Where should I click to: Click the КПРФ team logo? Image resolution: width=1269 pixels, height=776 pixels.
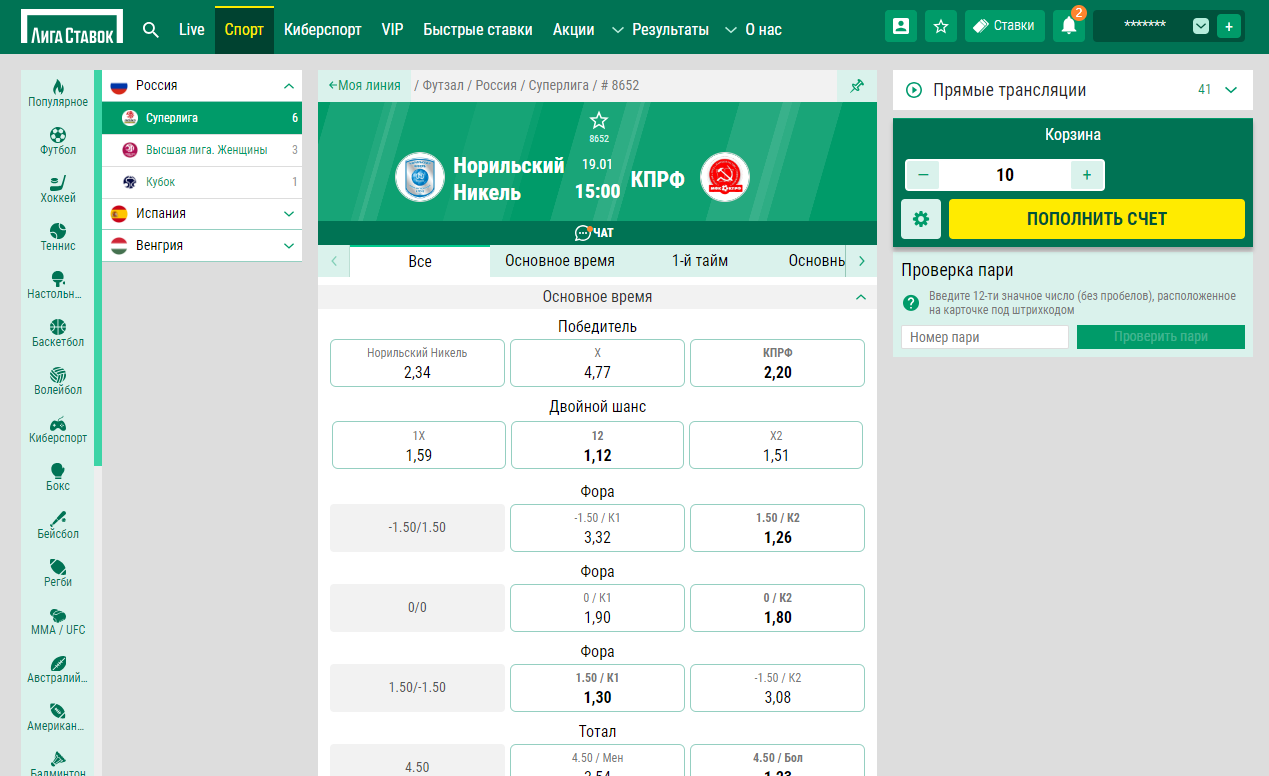[725, 177]
